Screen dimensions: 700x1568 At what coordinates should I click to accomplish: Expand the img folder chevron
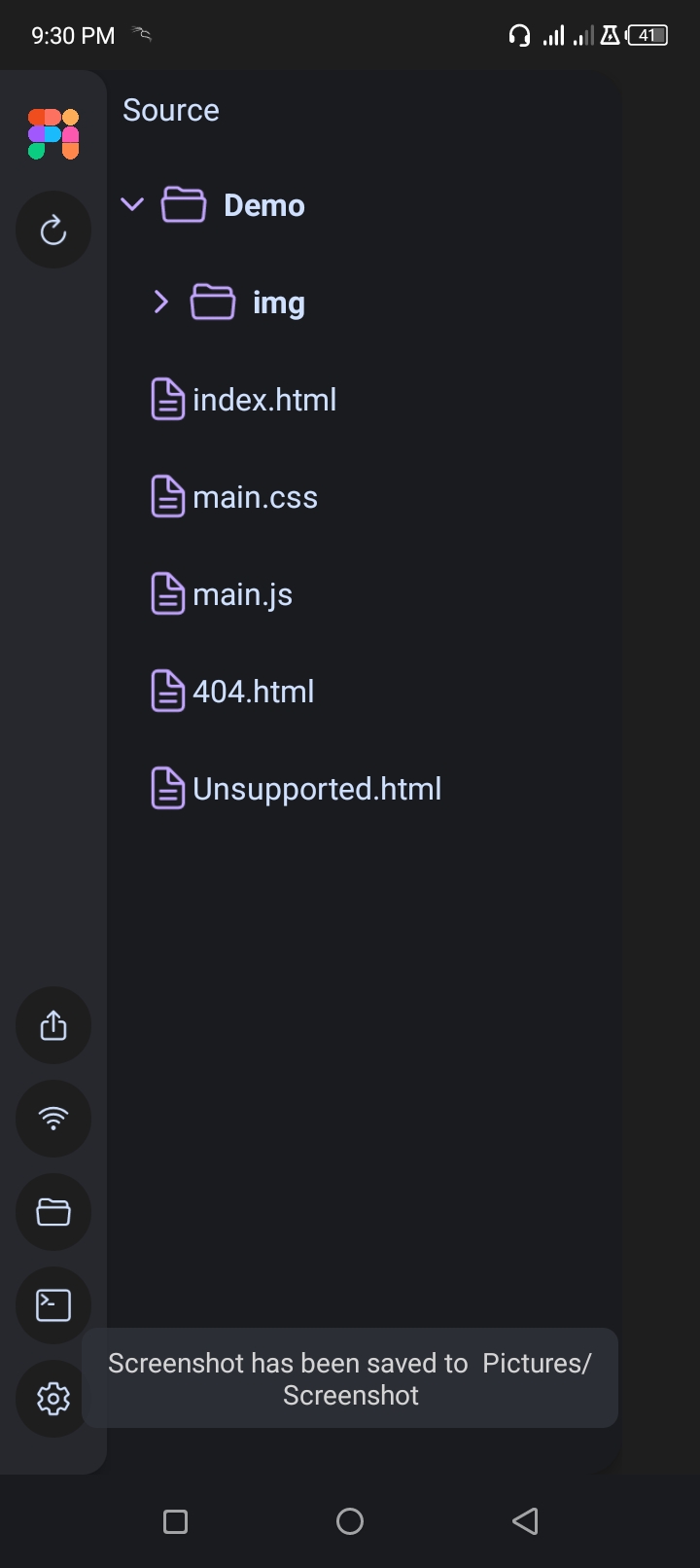tap(160, 302)
